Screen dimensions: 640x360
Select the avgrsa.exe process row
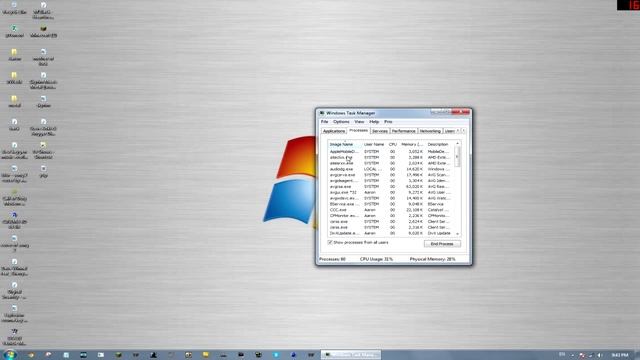pos(391,187)
